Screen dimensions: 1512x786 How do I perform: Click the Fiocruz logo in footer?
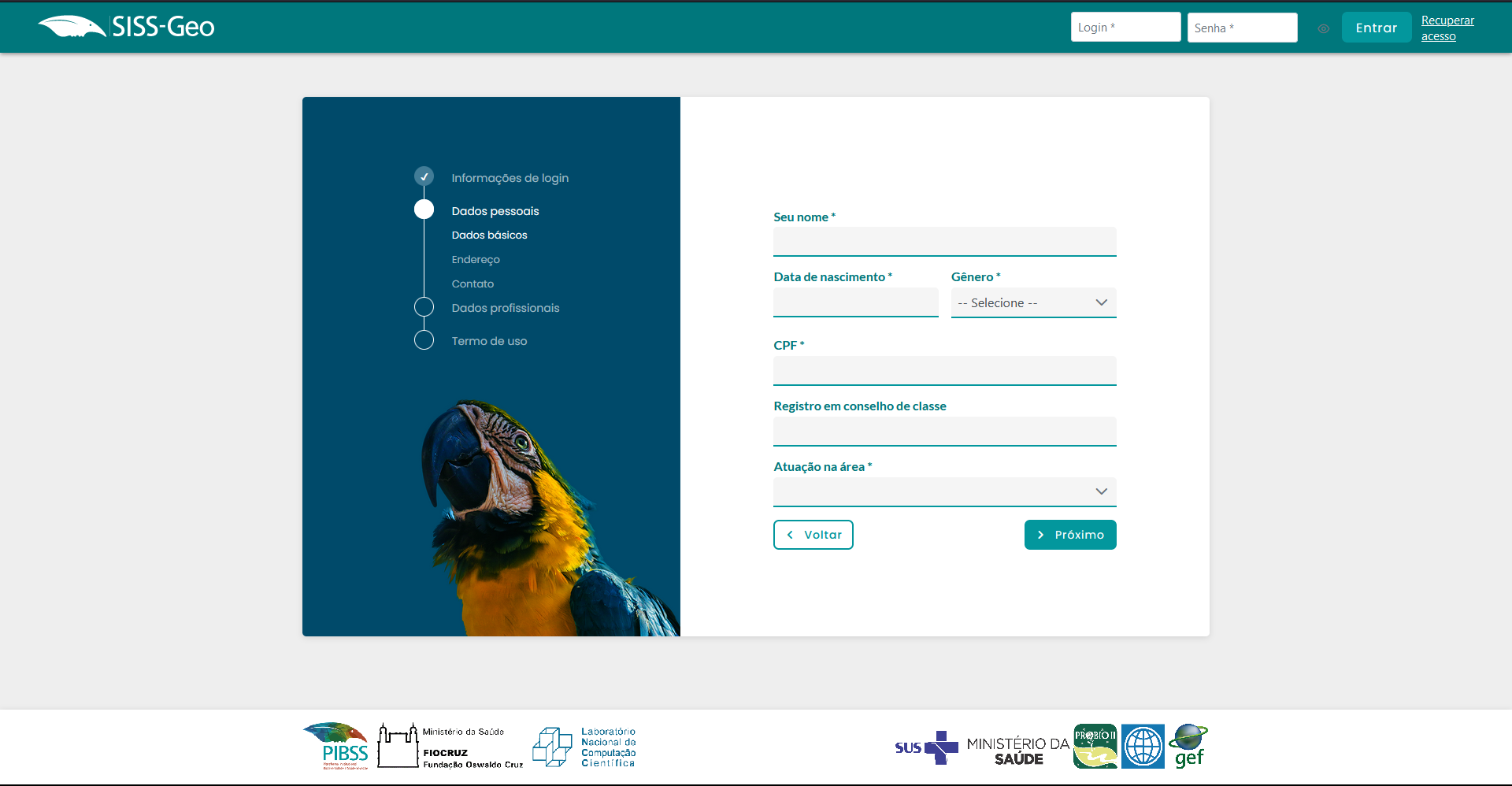point(450,746)
